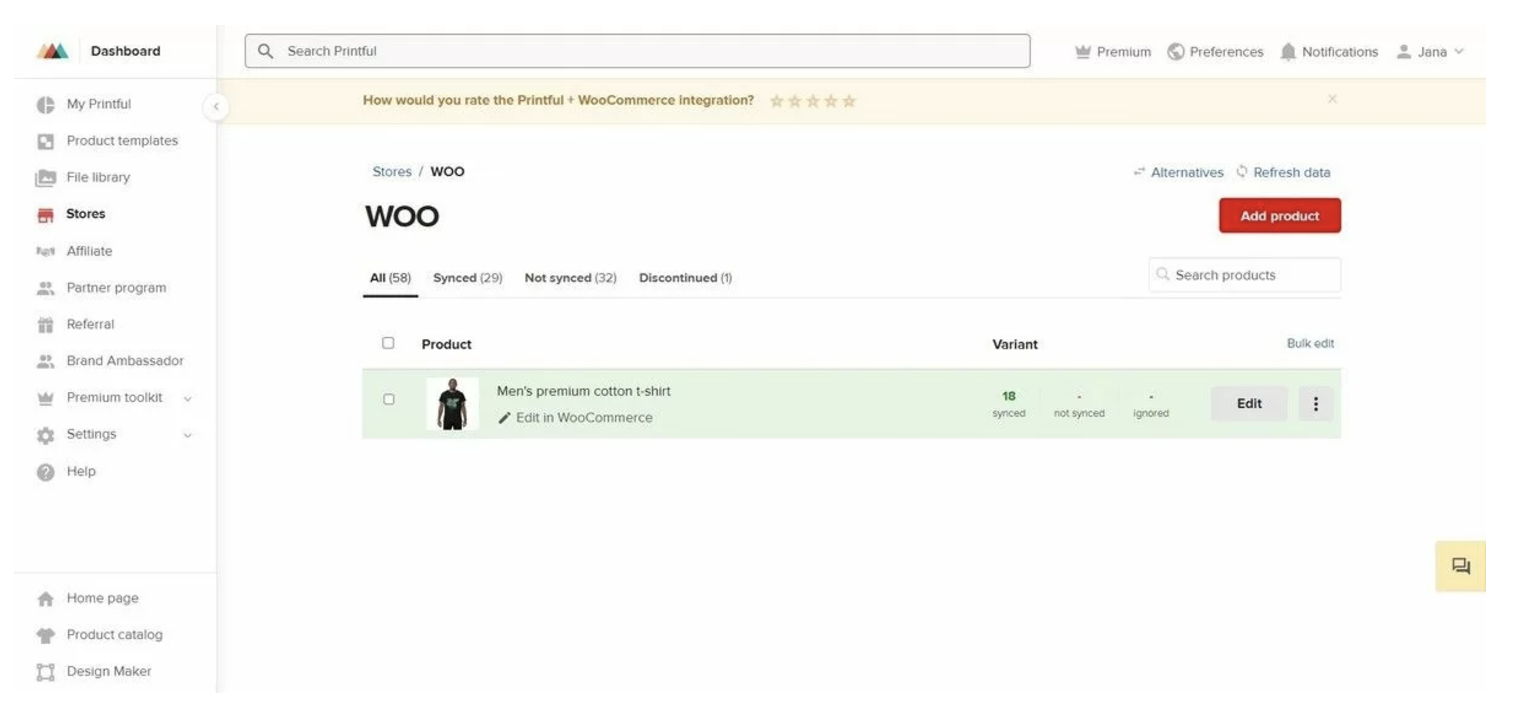The image size is (1540, 710).
Task: Select Stores in the sidebar menu
Action: [x=85, y=214]
